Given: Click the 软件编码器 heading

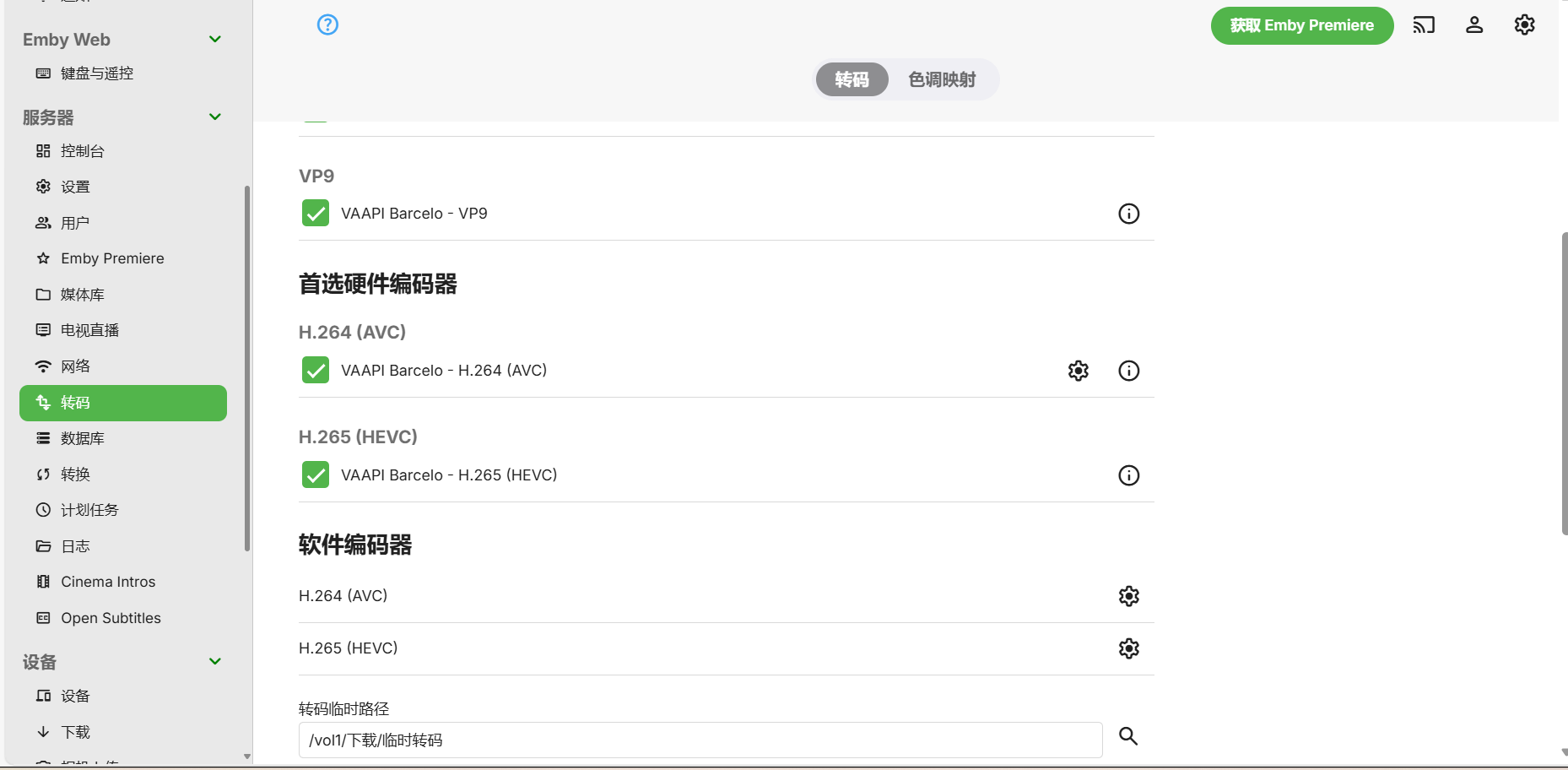Looking at the screenshot, I should pyautogui.click(x=355, y=545).
